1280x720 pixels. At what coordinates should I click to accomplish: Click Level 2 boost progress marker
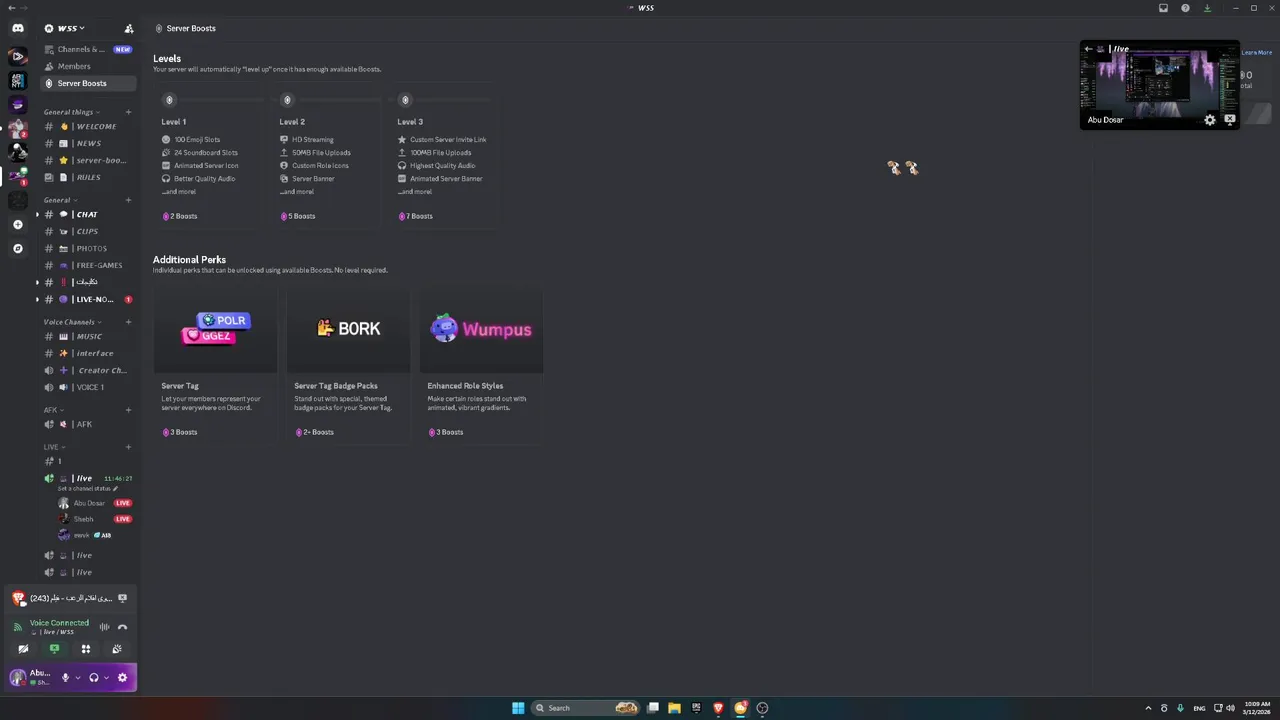coord(287,100)
